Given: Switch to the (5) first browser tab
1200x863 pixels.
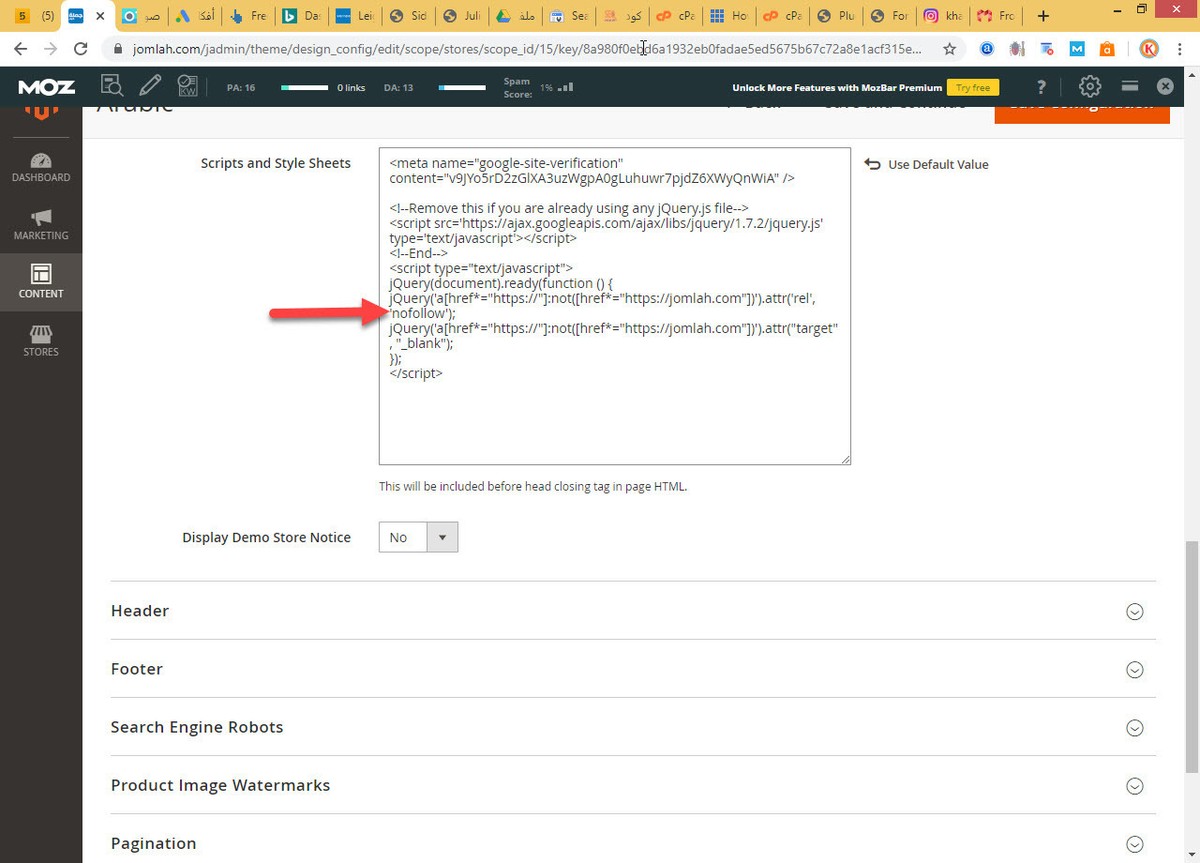Looking at the screenshot, I should [33, 16].
